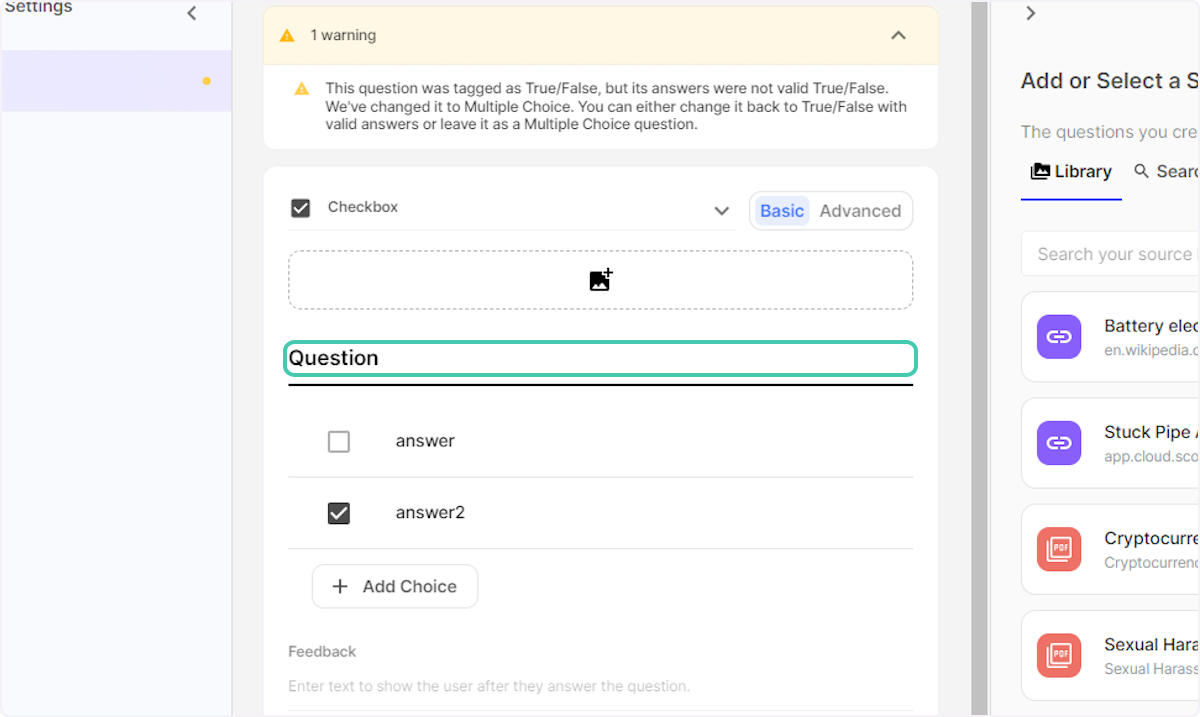Screen dimensions: 1200x717
Task: Click the Search magnifier icon next to Library
Action: (x=1143, y=171)
